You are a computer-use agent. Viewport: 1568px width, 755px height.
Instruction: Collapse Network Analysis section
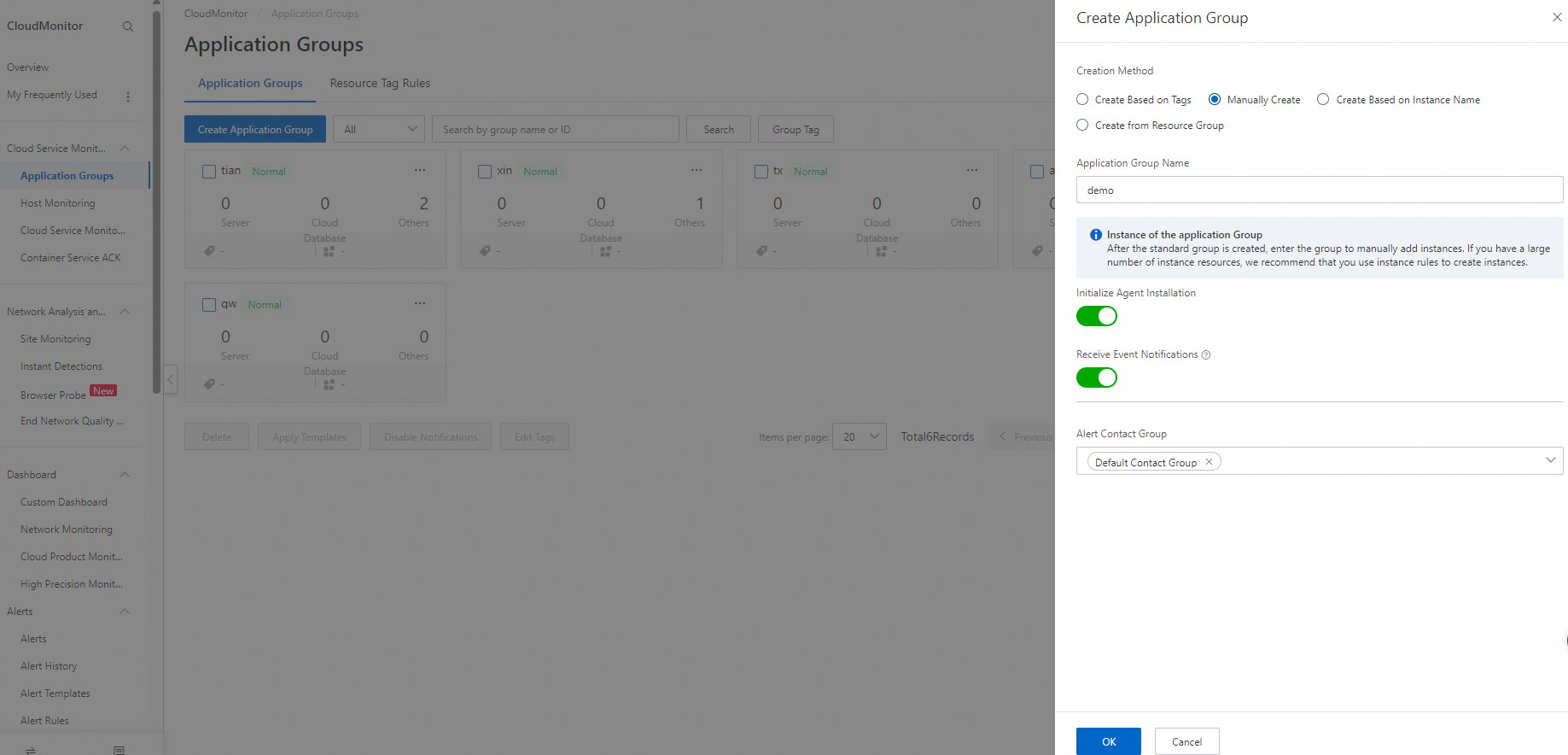(x=125, y=312)
